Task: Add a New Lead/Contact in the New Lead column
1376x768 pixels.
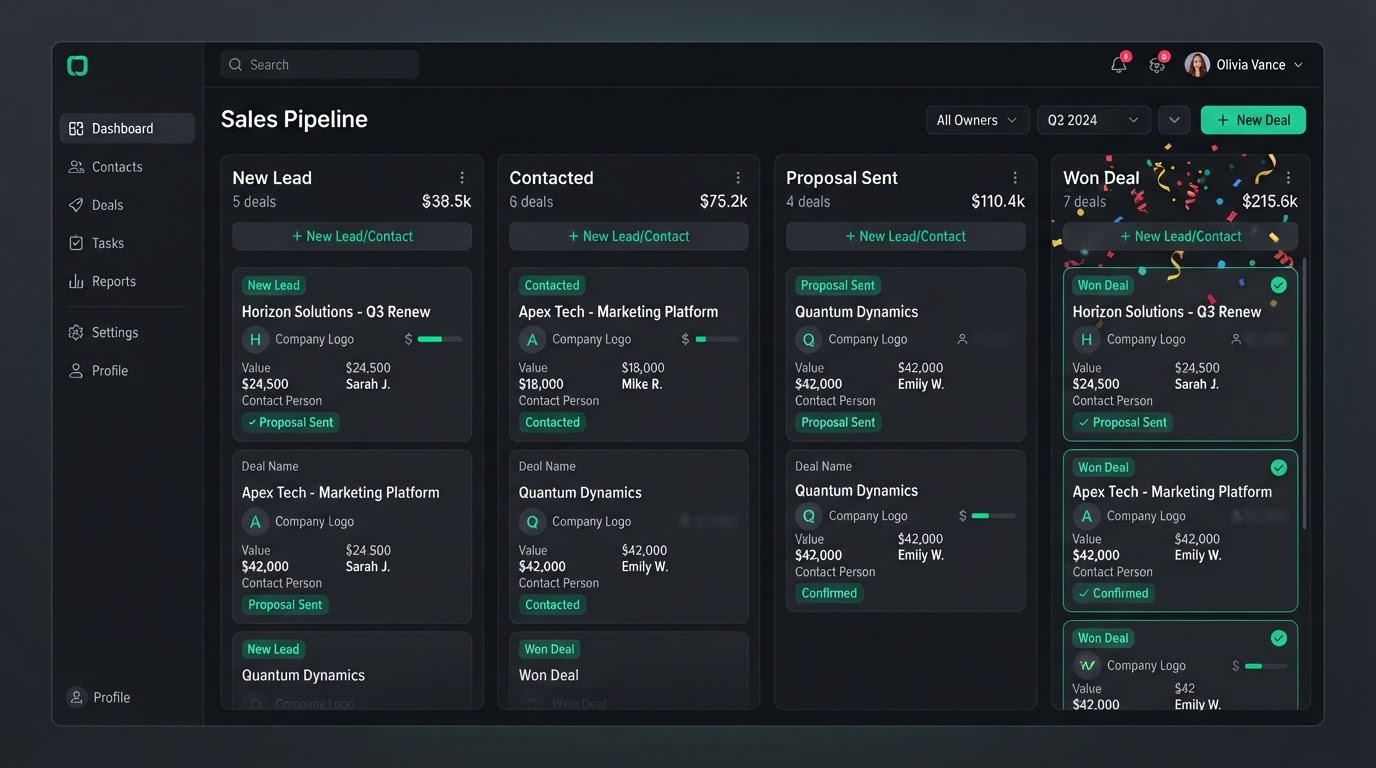Action: [352, 236]
